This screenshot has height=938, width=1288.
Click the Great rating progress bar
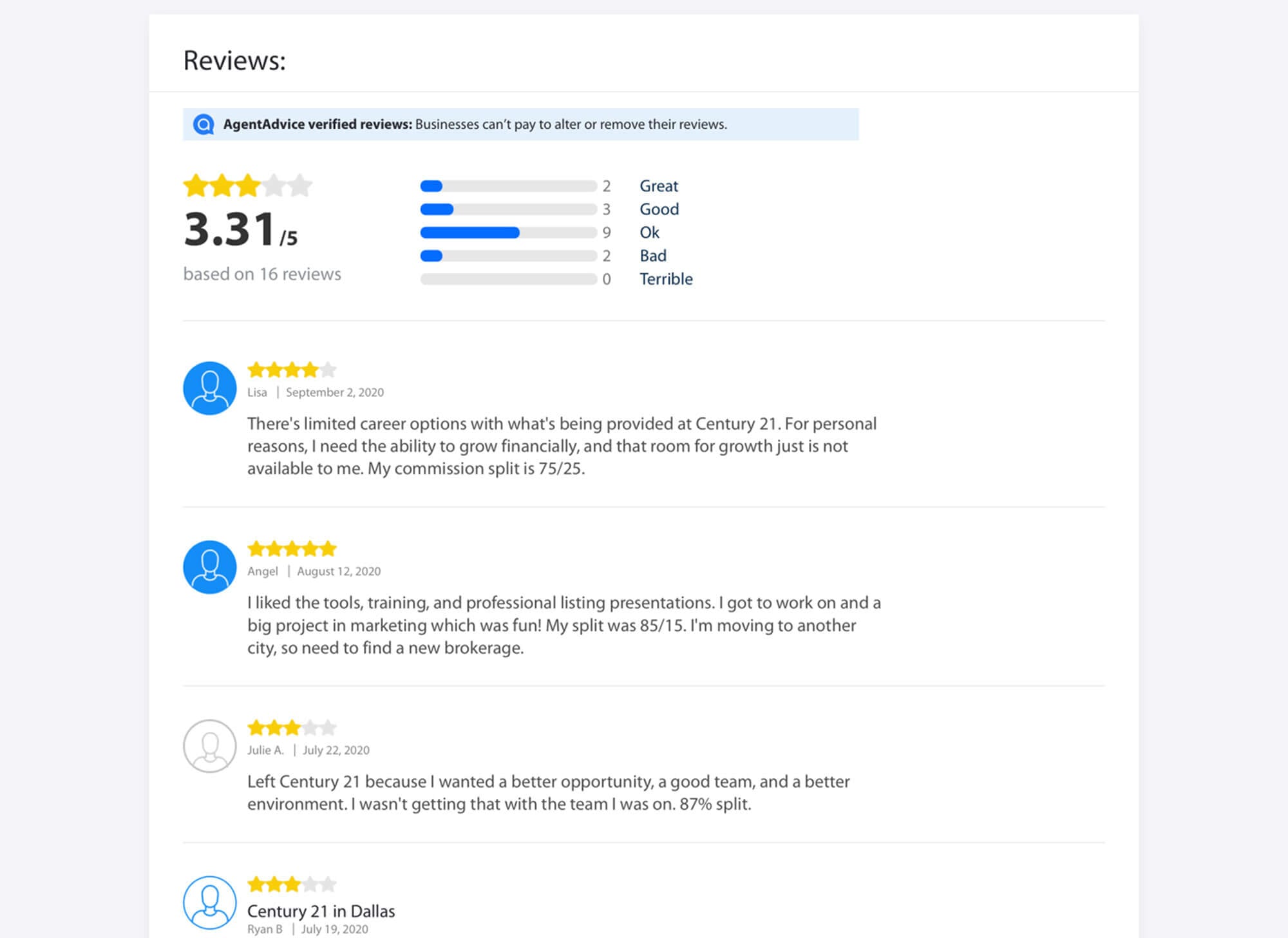click(x=509, y=186)
